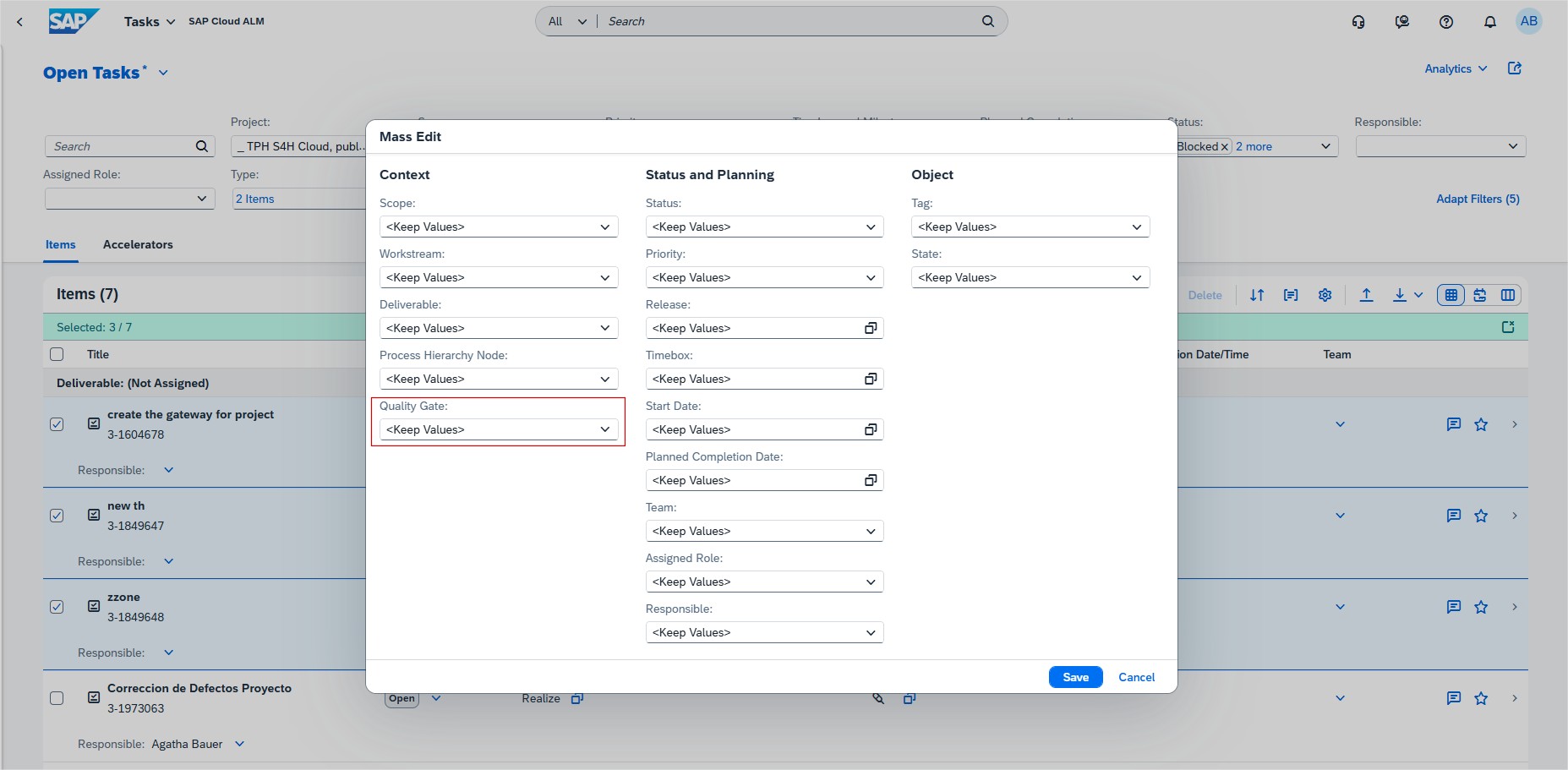
Task: Open Planned Completion Date value help icon
Action: click(x=870, y=480)
